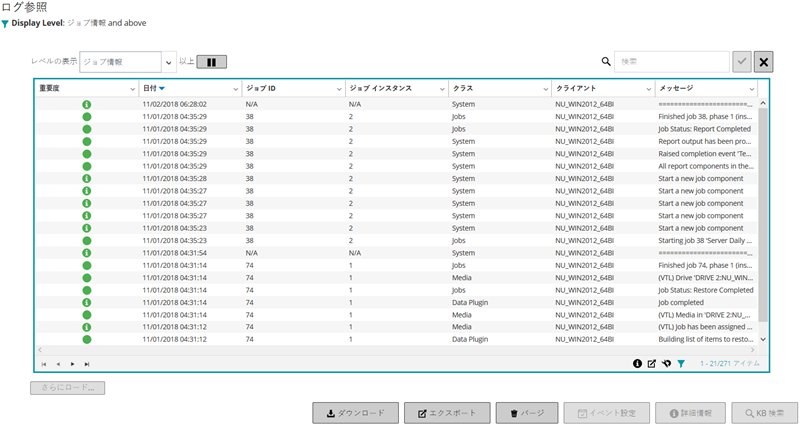Apply search with the checkmark button
Image resolution: width=800 pixels, height=426 pixels.
pos(742,62)
